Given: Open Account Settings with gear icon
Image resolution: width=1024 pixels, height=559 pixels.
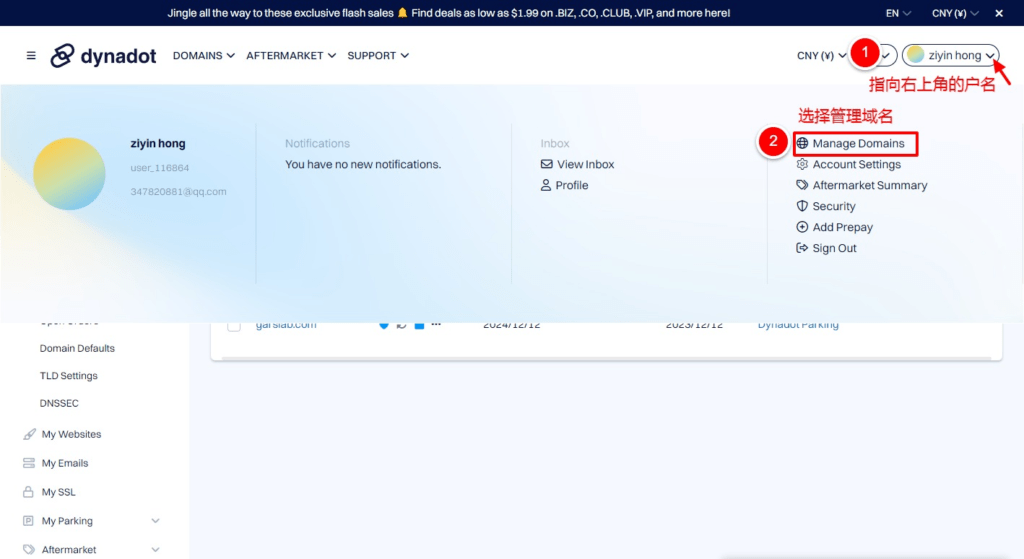Looking at the screenshot, I should 856,165.
